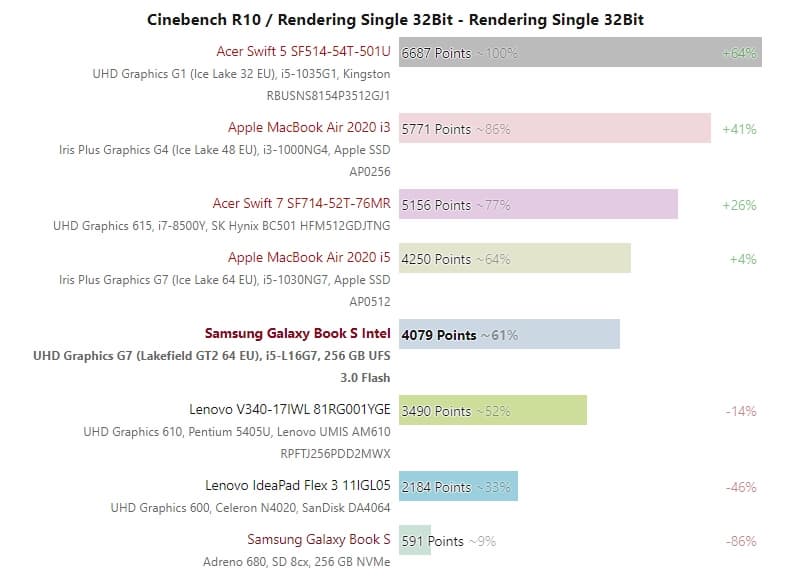Click the Cinebench R10 chart title

[395, 19]
